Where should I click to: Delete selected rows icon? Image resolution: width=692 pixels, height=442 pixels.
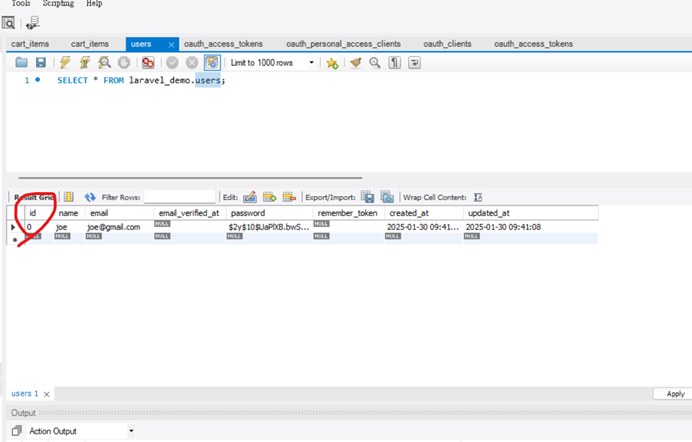(x=289, y=197)
